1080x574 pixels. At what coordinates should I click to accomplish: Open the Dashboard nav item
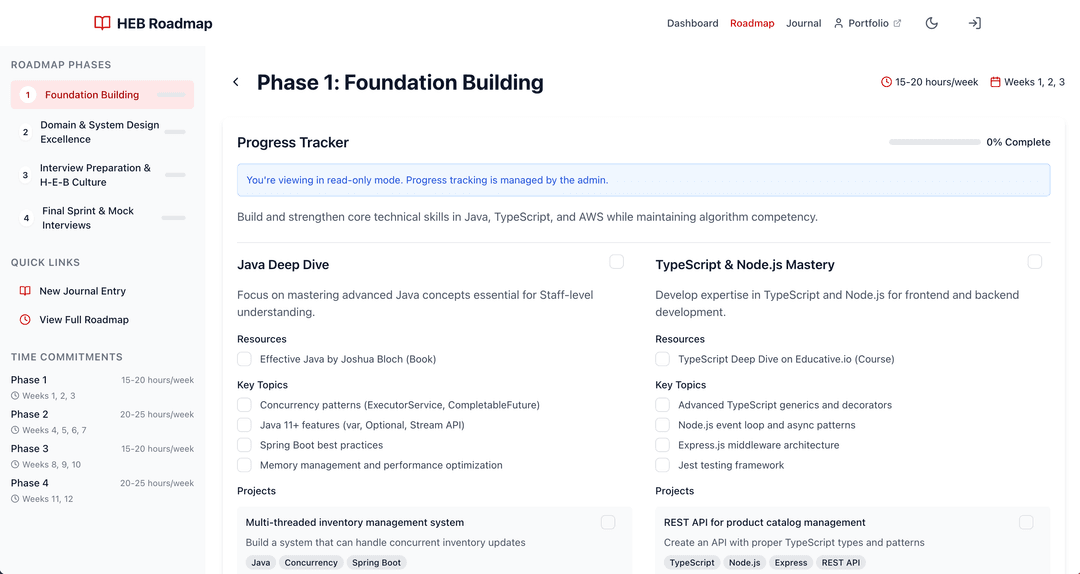point(692,23)
